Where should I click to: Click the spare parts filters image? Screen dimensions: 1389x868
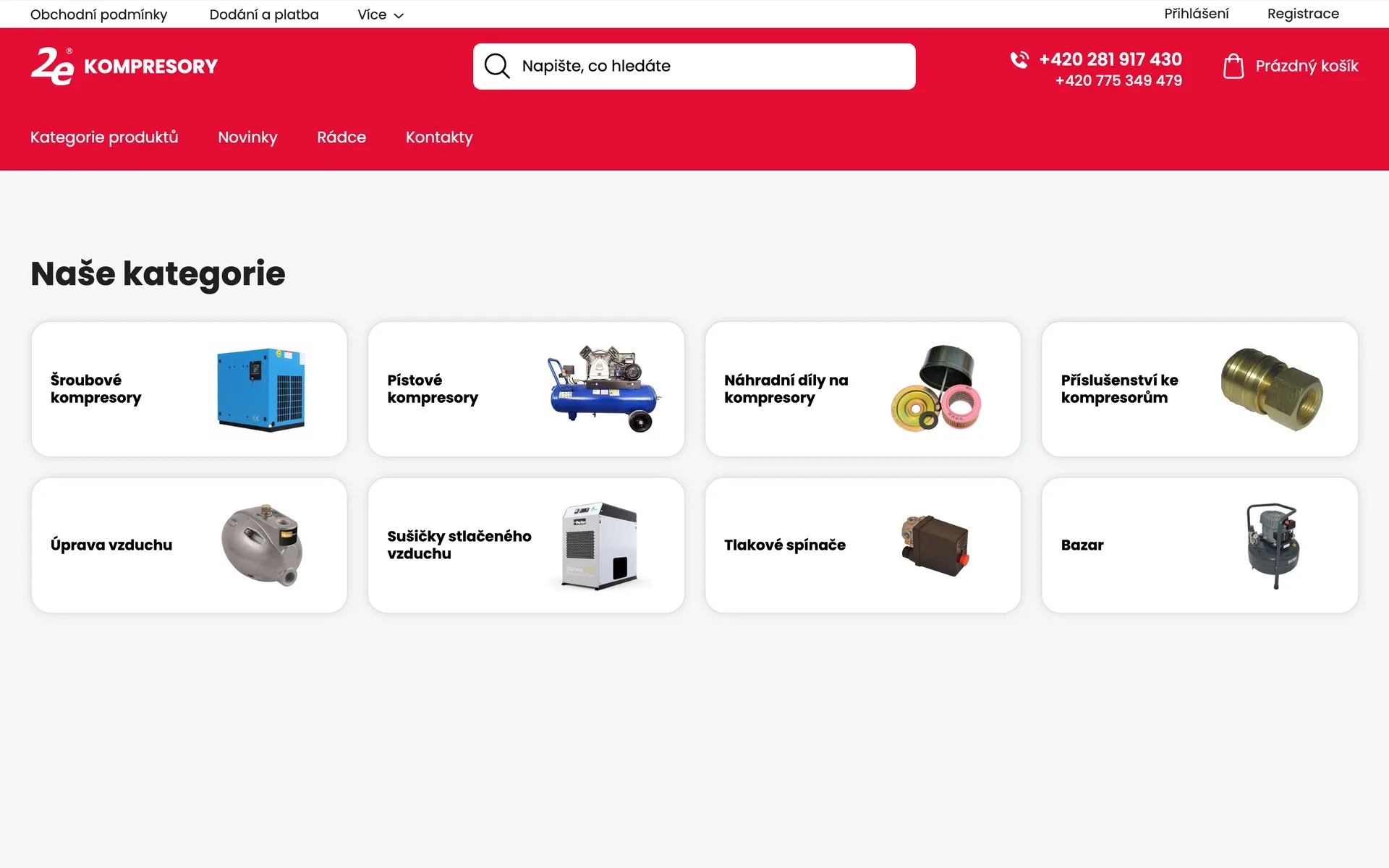[x=936, y=389]
